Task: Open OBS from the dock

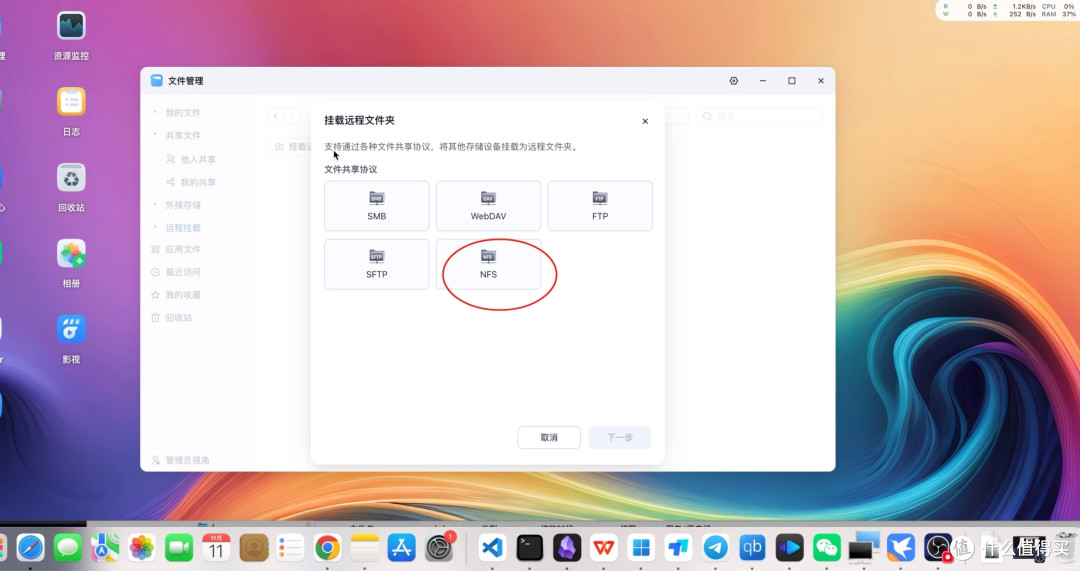Action: tap(938, 548)
